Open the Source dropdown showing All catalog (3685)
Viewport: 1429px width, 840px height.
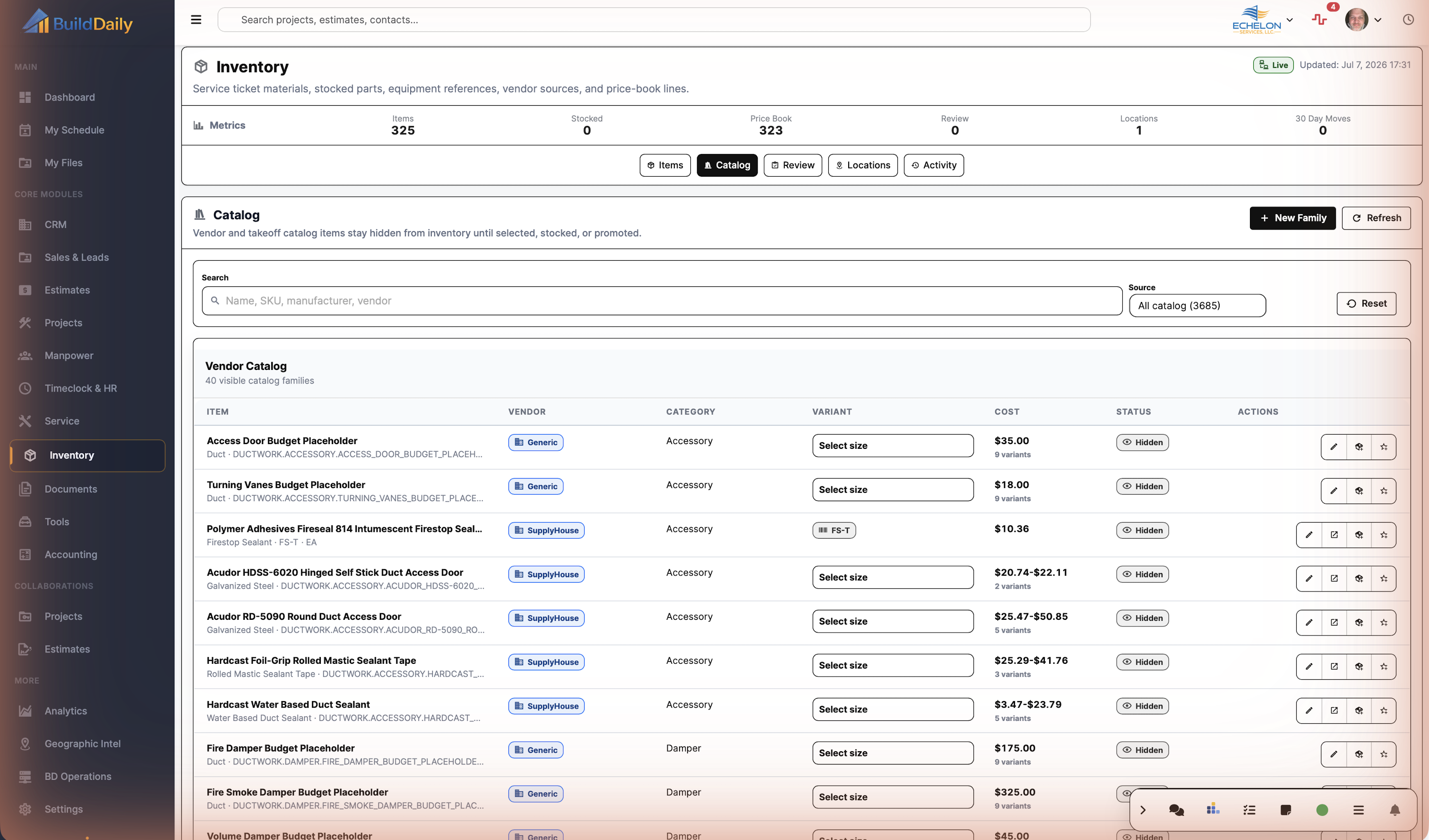click(1197, 306)
